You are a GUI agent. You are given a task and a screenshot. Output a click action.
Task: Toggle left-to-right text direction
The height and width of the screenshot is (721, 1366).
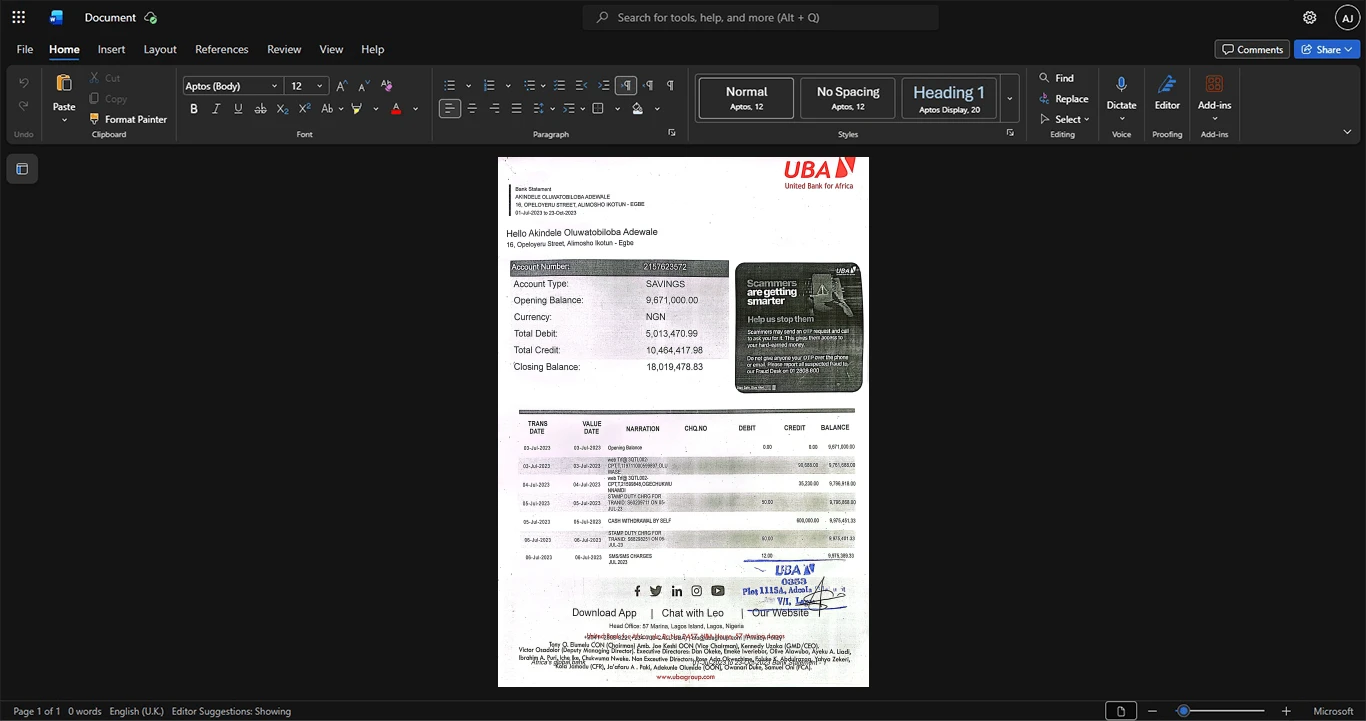click(626, 86)
